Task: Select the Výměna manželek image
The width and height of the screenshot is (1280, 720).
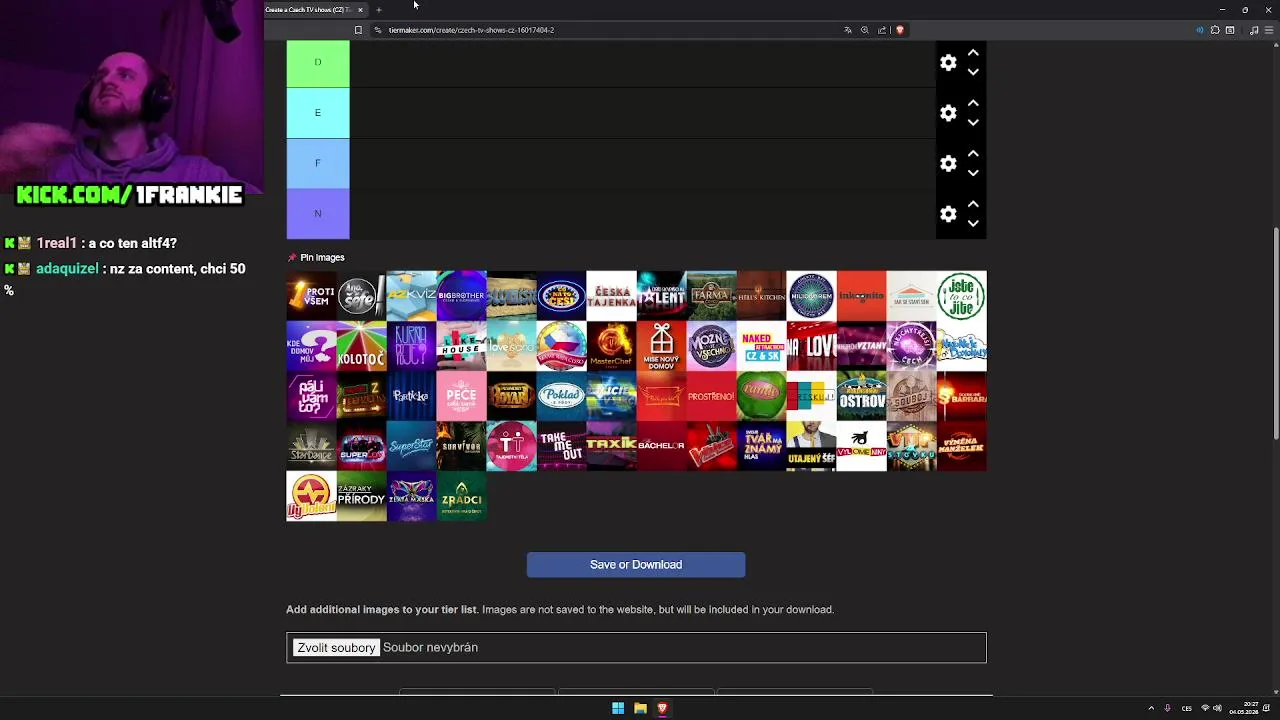Action: 961,446
